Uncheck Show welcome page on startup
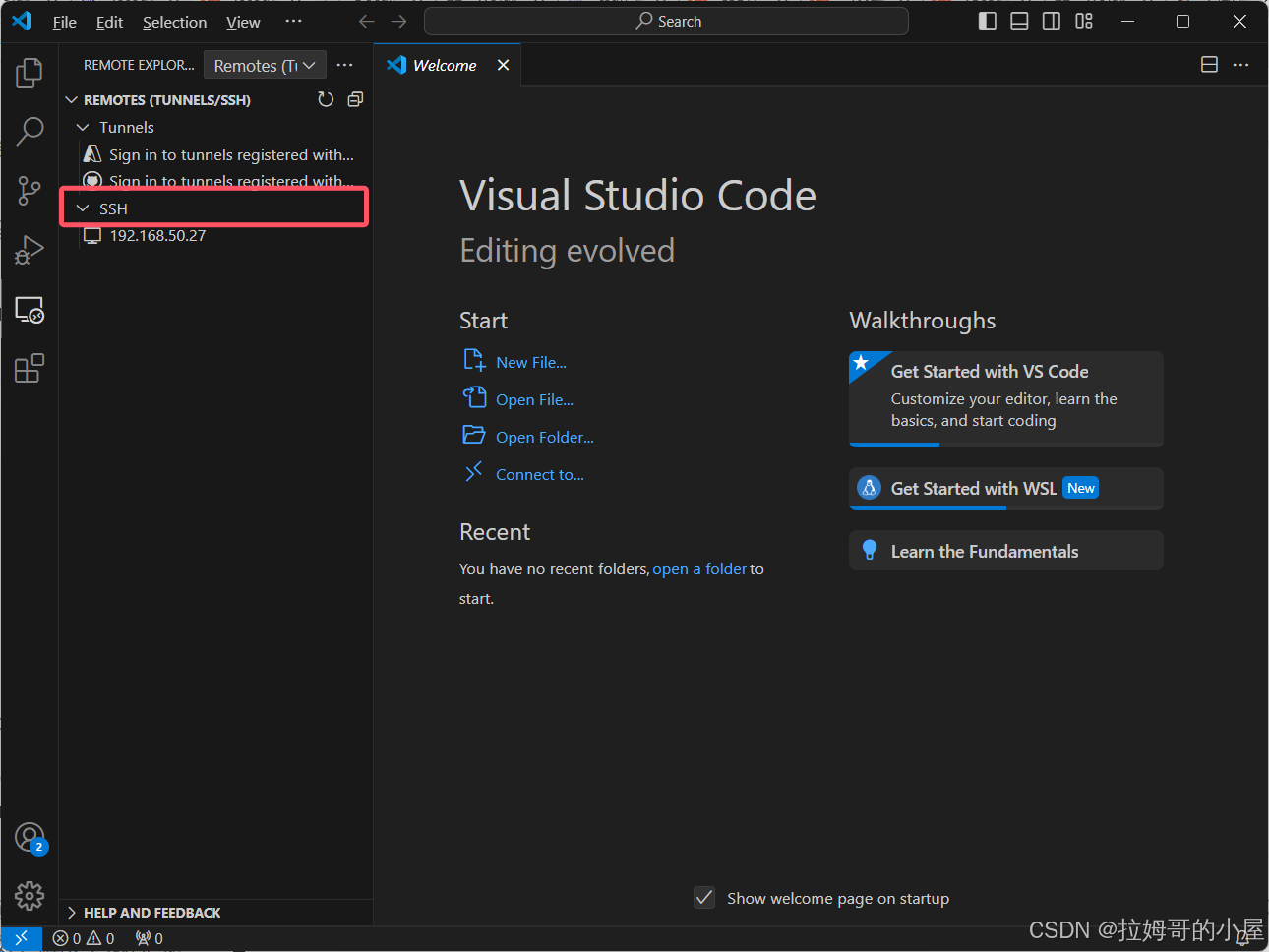 click(x=704, y=897)
